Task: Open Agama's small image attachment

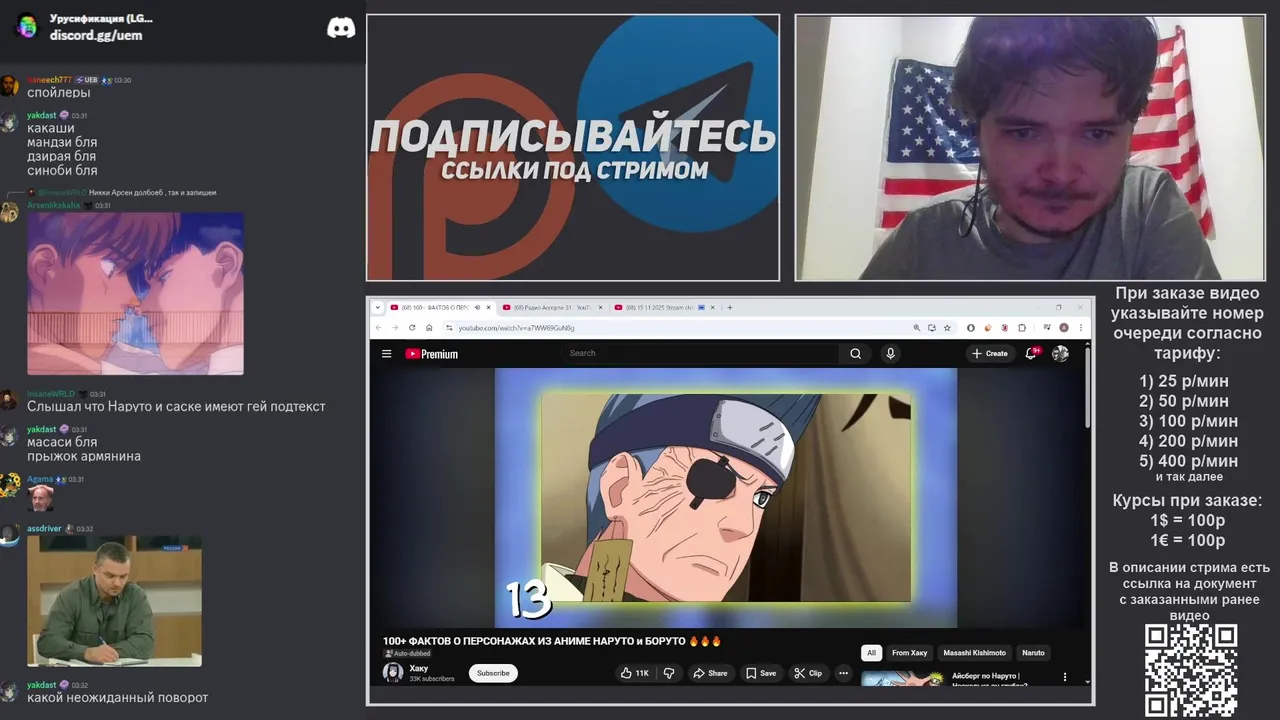Action: coord(40,498)
